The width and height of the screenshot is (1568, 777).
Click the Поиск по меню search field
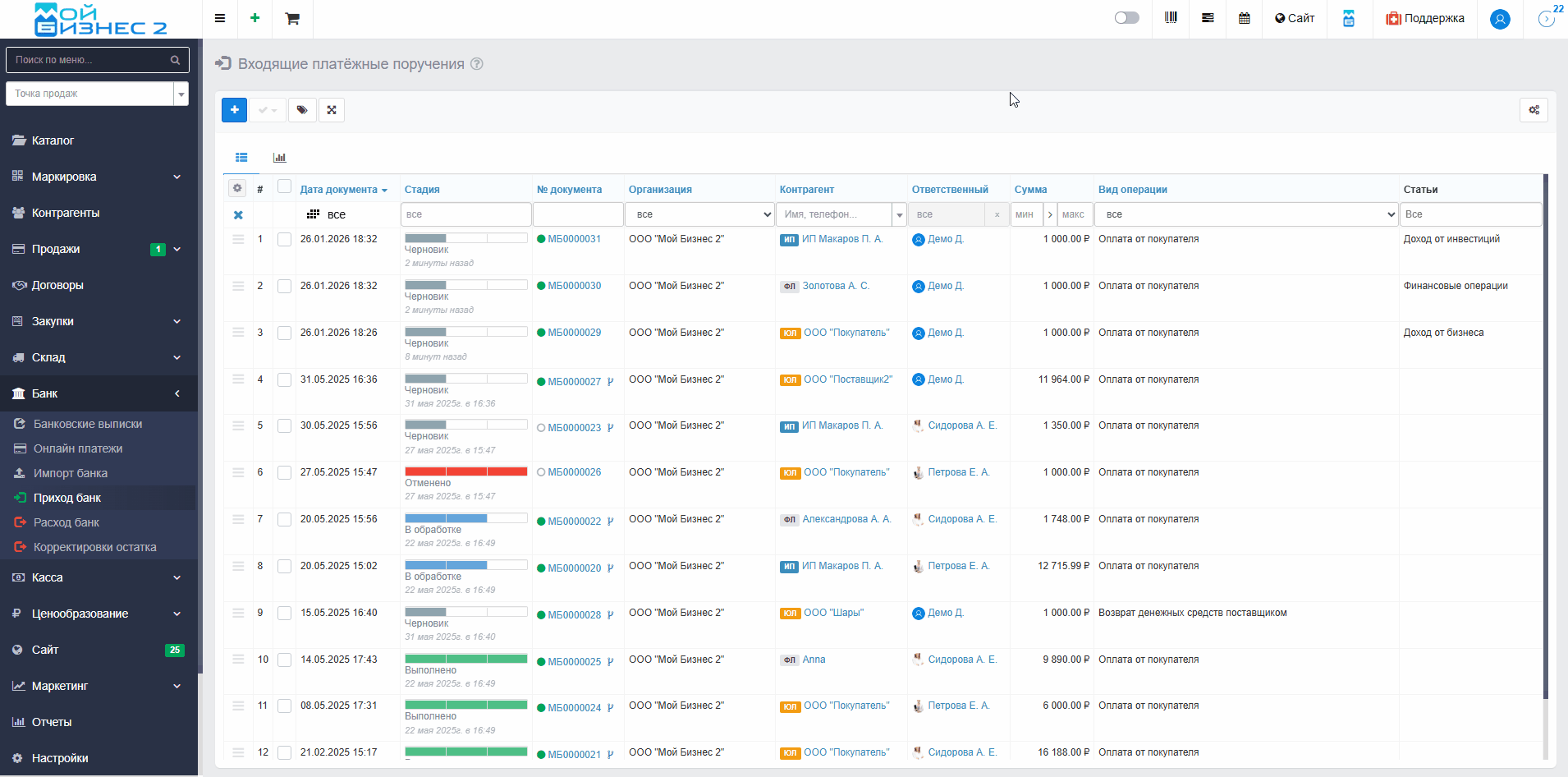click(90, 60)
